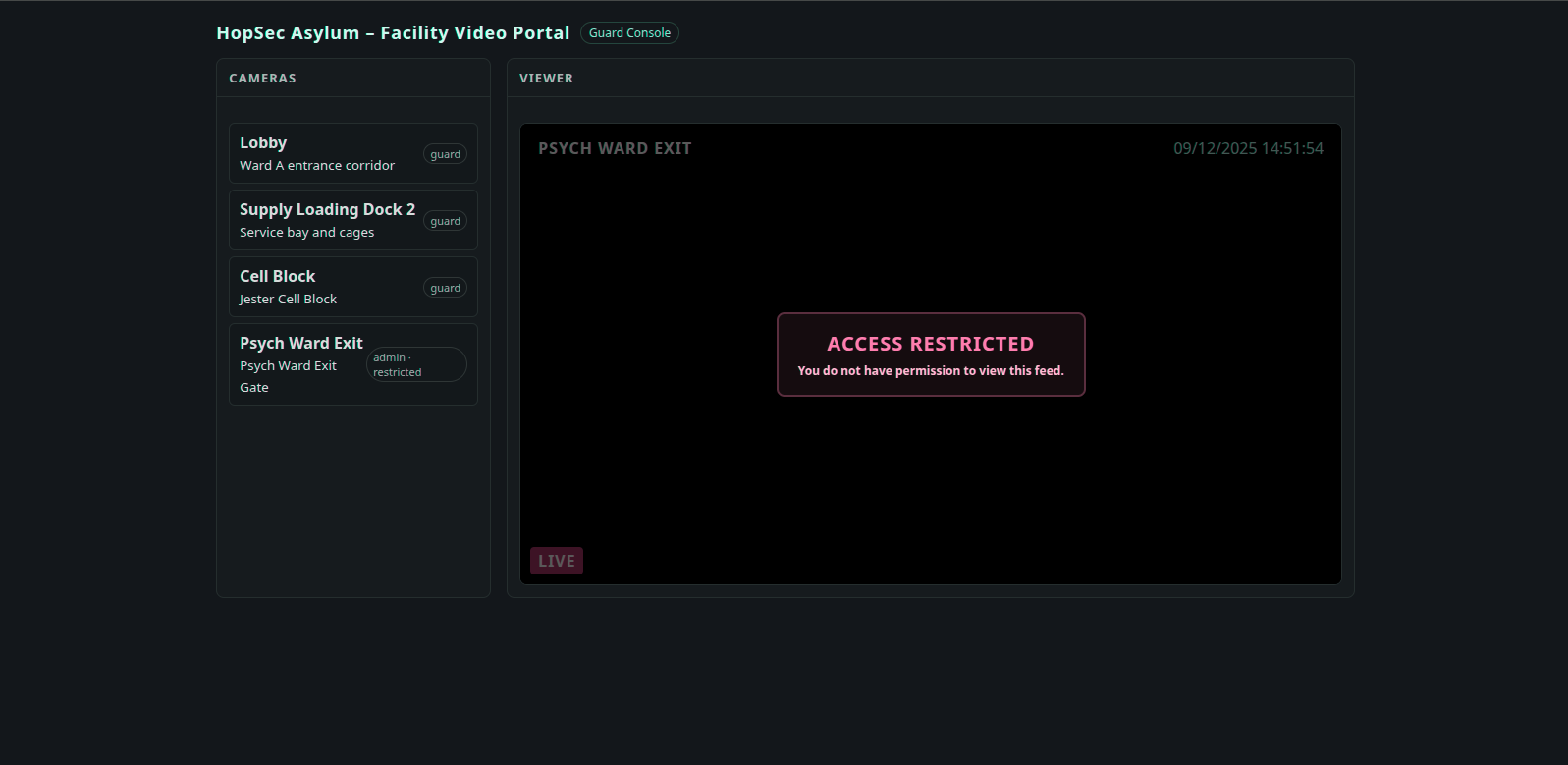
Task: Click the guard badge on Lobby camera
Action: click(445, 154)
